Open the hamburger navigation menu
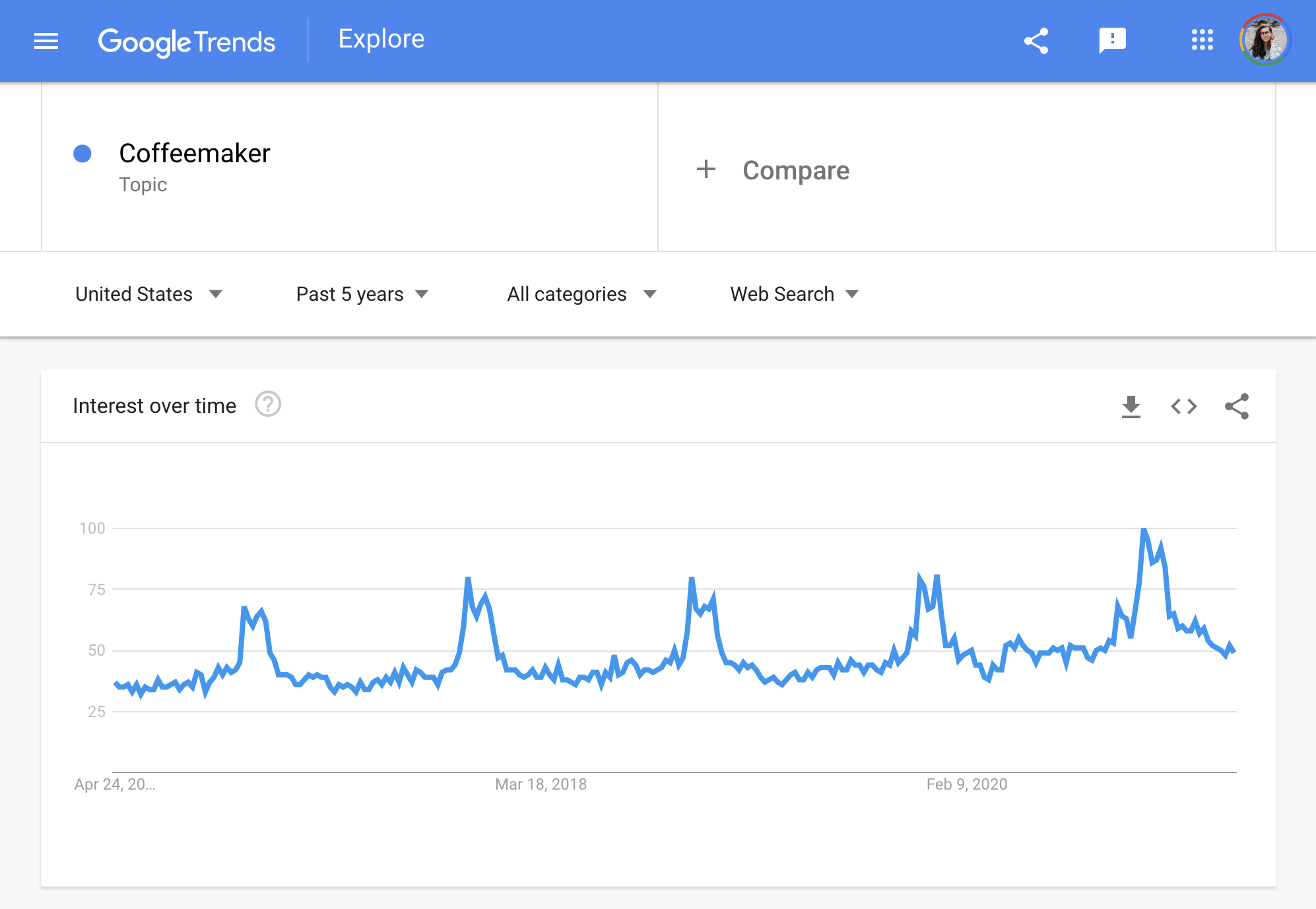Viewport: 1316px width, 909px height. [46, 41]
